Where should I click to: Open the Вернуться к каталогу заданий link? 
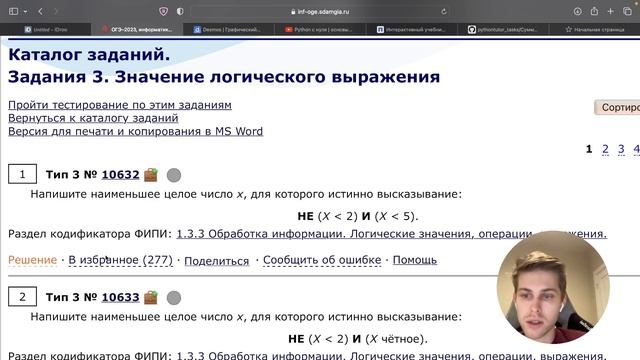93,118
